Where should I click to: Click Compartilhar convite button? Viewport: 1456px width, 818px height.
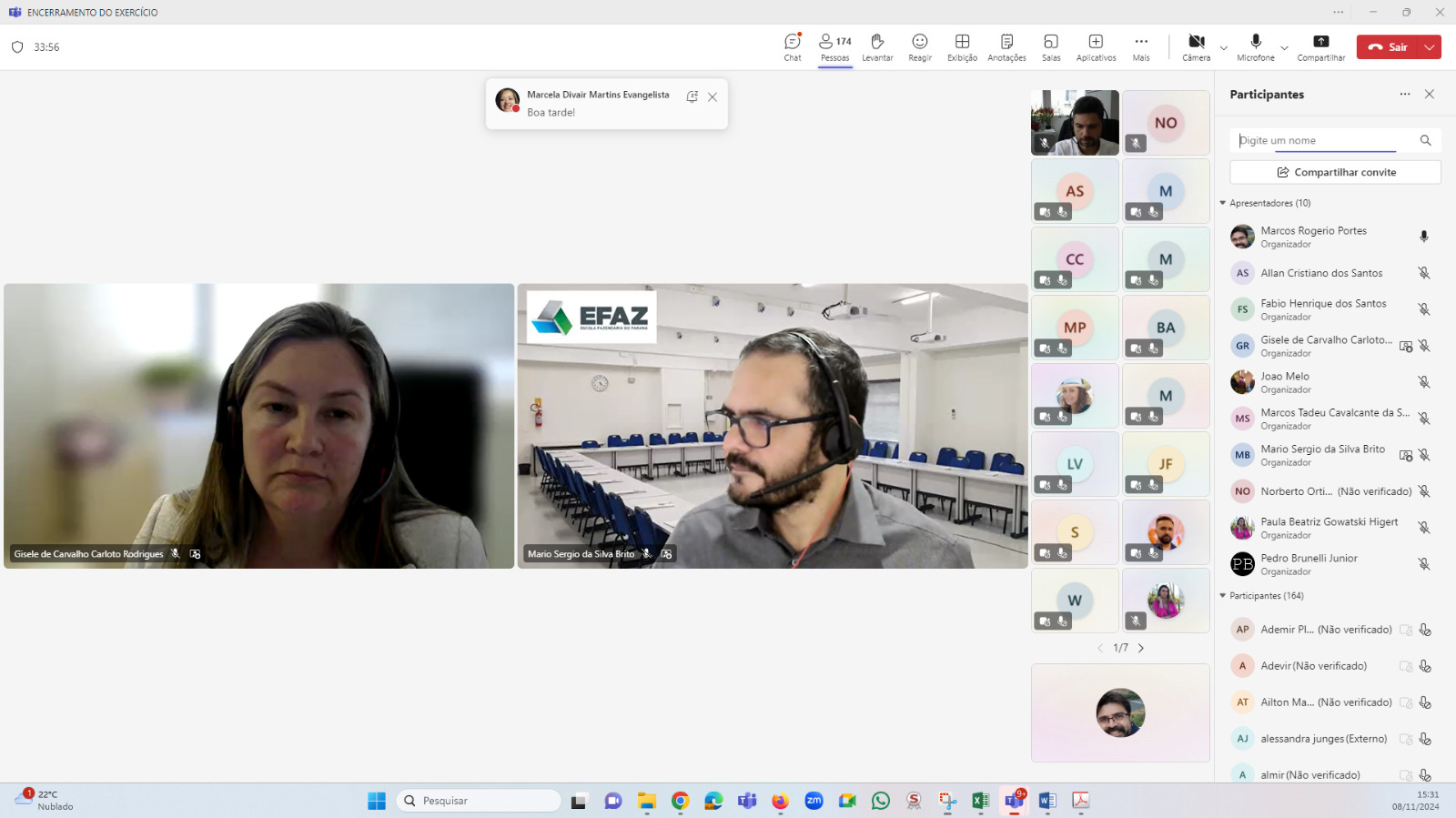click(1335, 172)
